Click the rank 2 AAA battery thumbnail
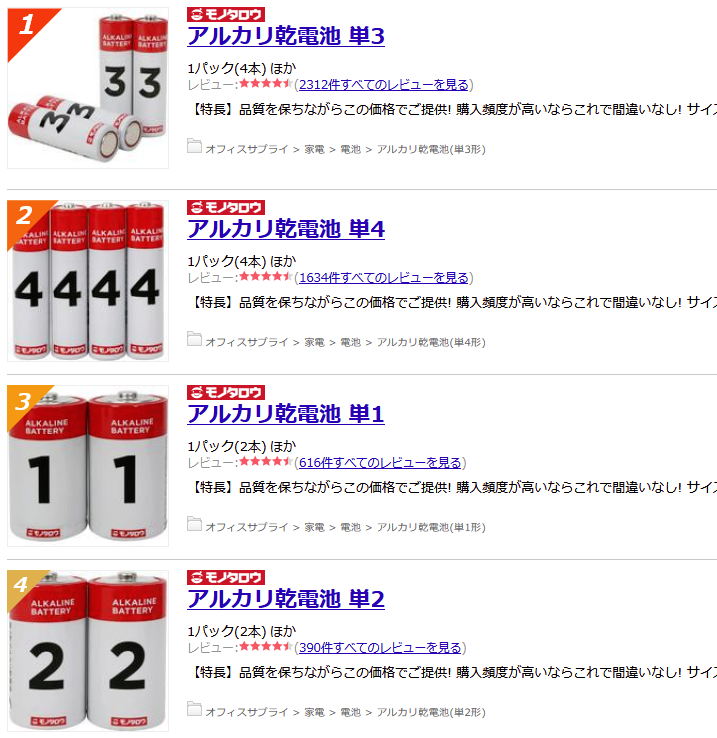Screen dimensions: 717x738 [88, 281]
